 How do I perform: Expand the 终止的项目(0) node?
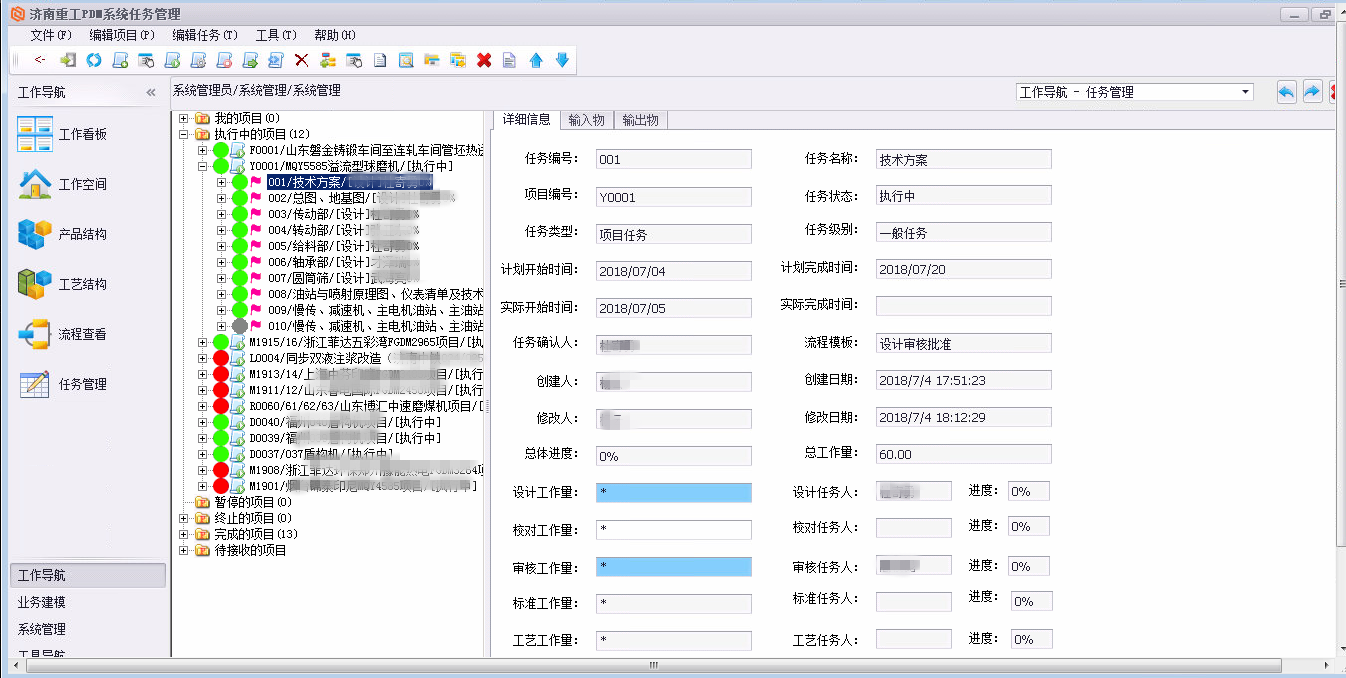(x=184, y=518)
